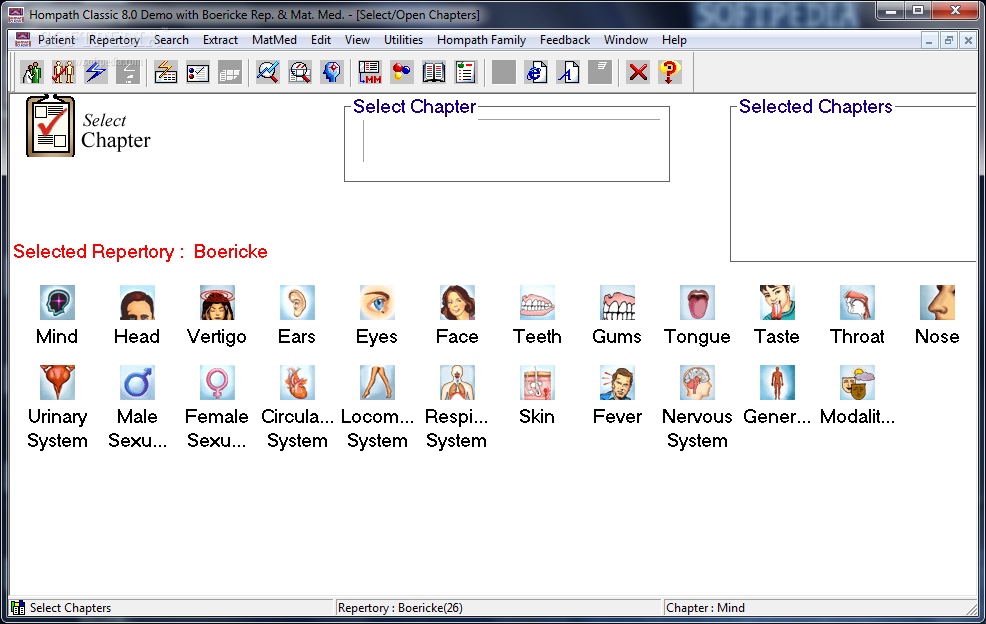Image resolution: width=986 pixels, height=624 pixels.
Task: Open the Utilities menu
Action: [403, 40]
